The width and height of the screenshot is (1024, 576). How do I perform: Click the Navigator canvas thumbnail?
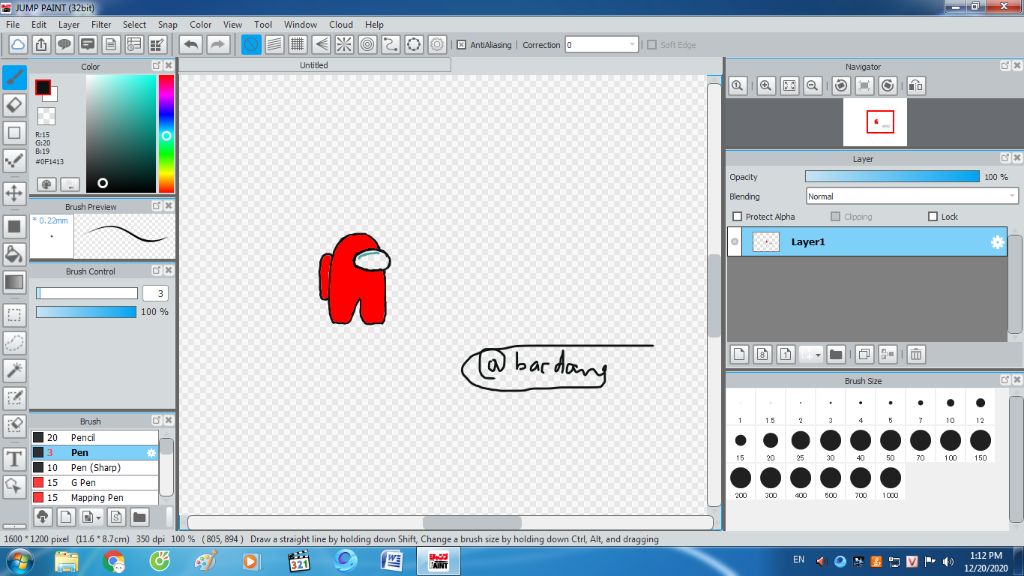[874, 122]
